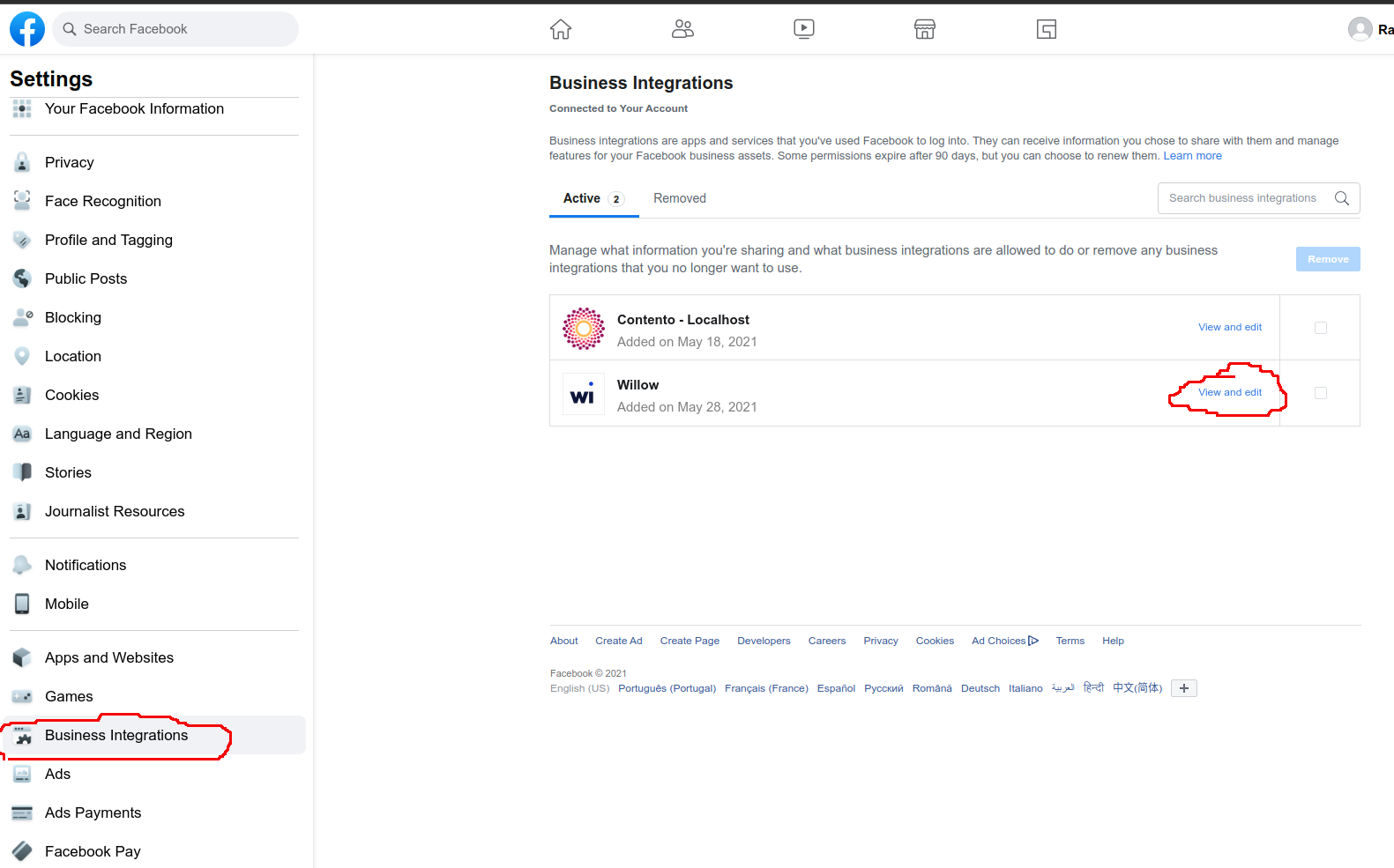This screenshot has height=868, width=1394.
Task: Click the Facebook Pay icon
Action: pos(22,851)
